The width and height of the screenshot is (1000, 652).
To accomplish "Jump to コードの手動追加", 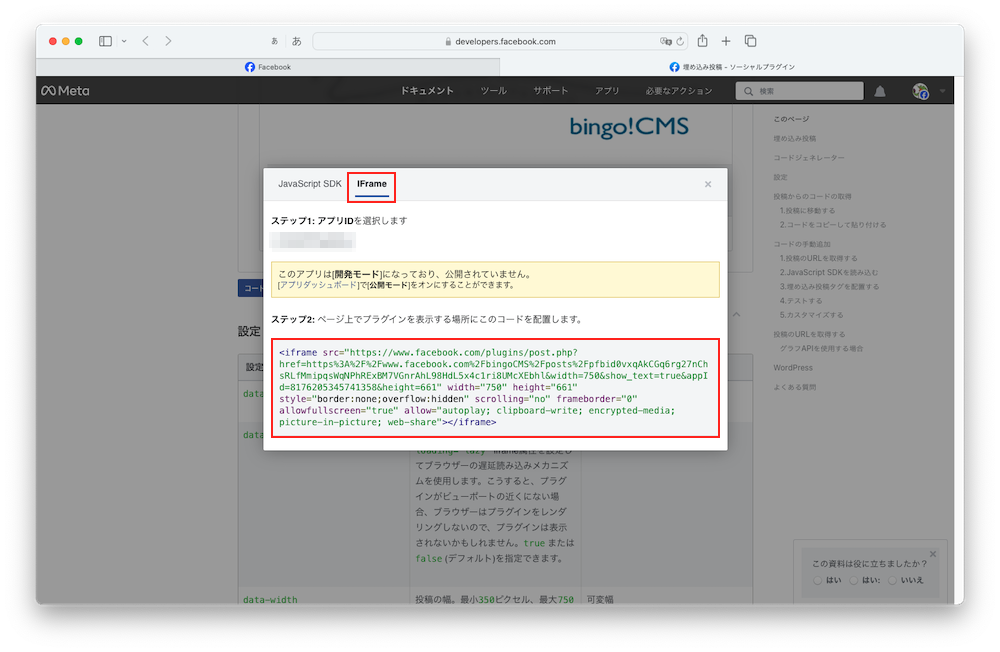I will click(802, 244).
